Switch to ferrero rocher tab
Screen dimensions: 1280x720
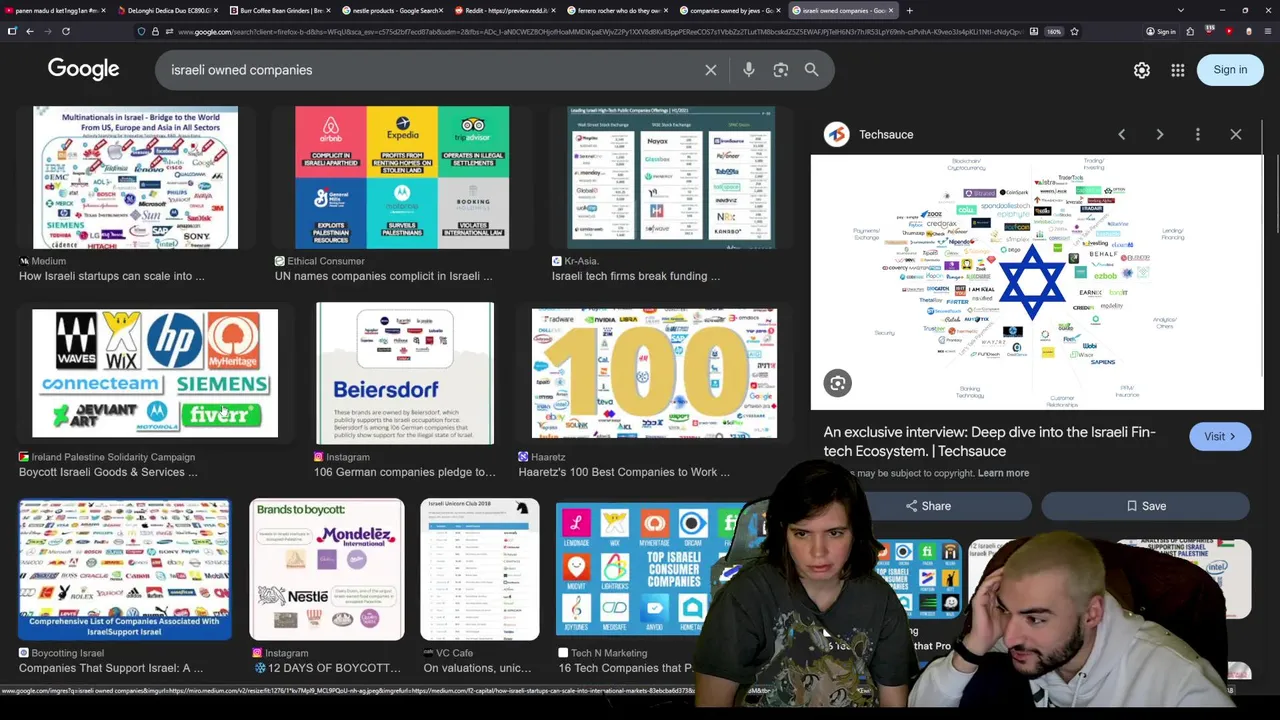click(x=617, y=10)
